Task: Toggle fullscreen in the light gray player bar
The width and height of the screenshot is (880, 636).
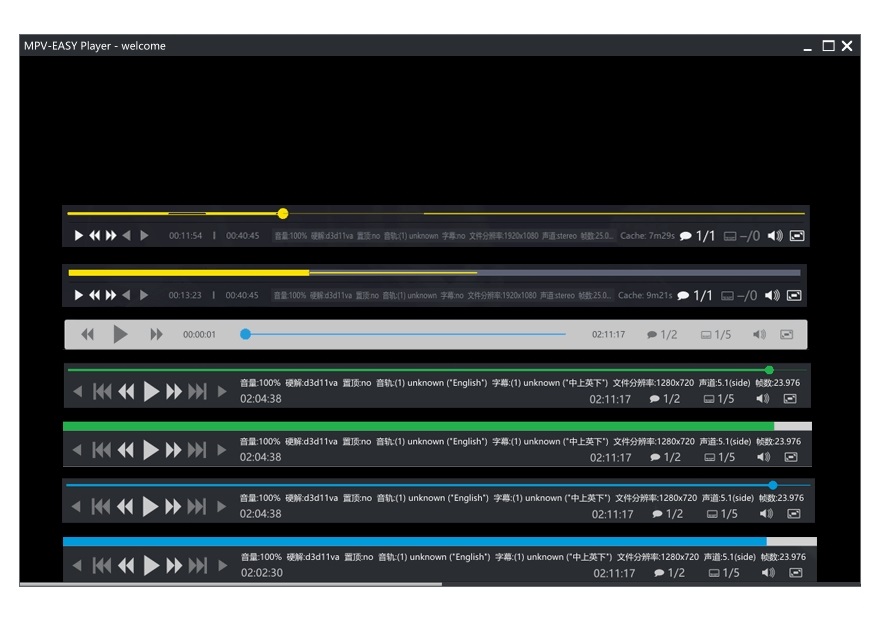Action: [787, 335]
